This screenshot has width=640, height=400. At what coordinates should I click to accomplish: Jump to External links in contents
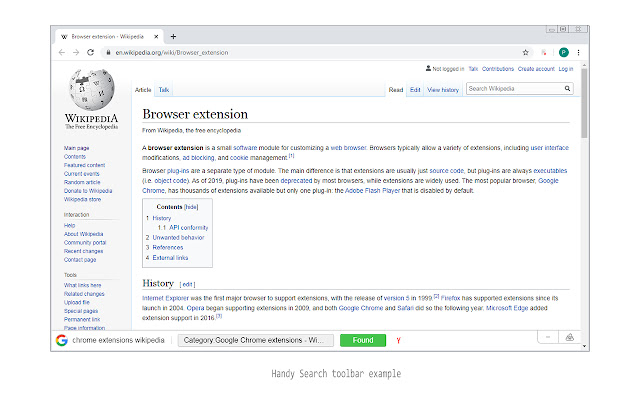pos(170,258)
